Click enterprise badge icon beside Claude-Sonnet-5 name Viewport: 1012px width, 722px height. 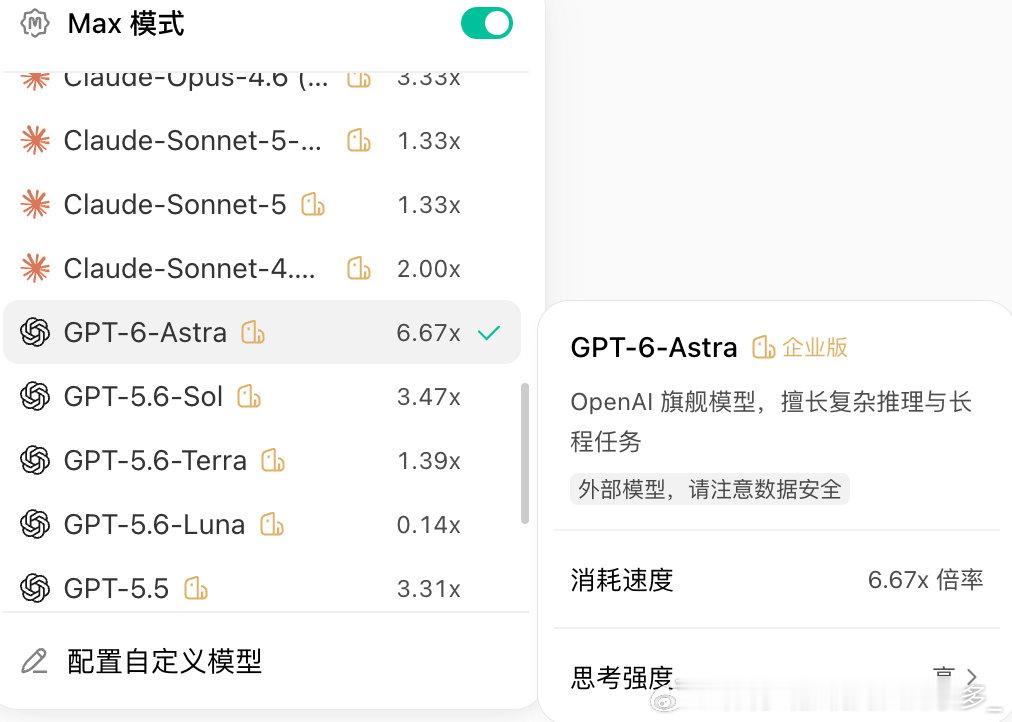coord(313,204)
